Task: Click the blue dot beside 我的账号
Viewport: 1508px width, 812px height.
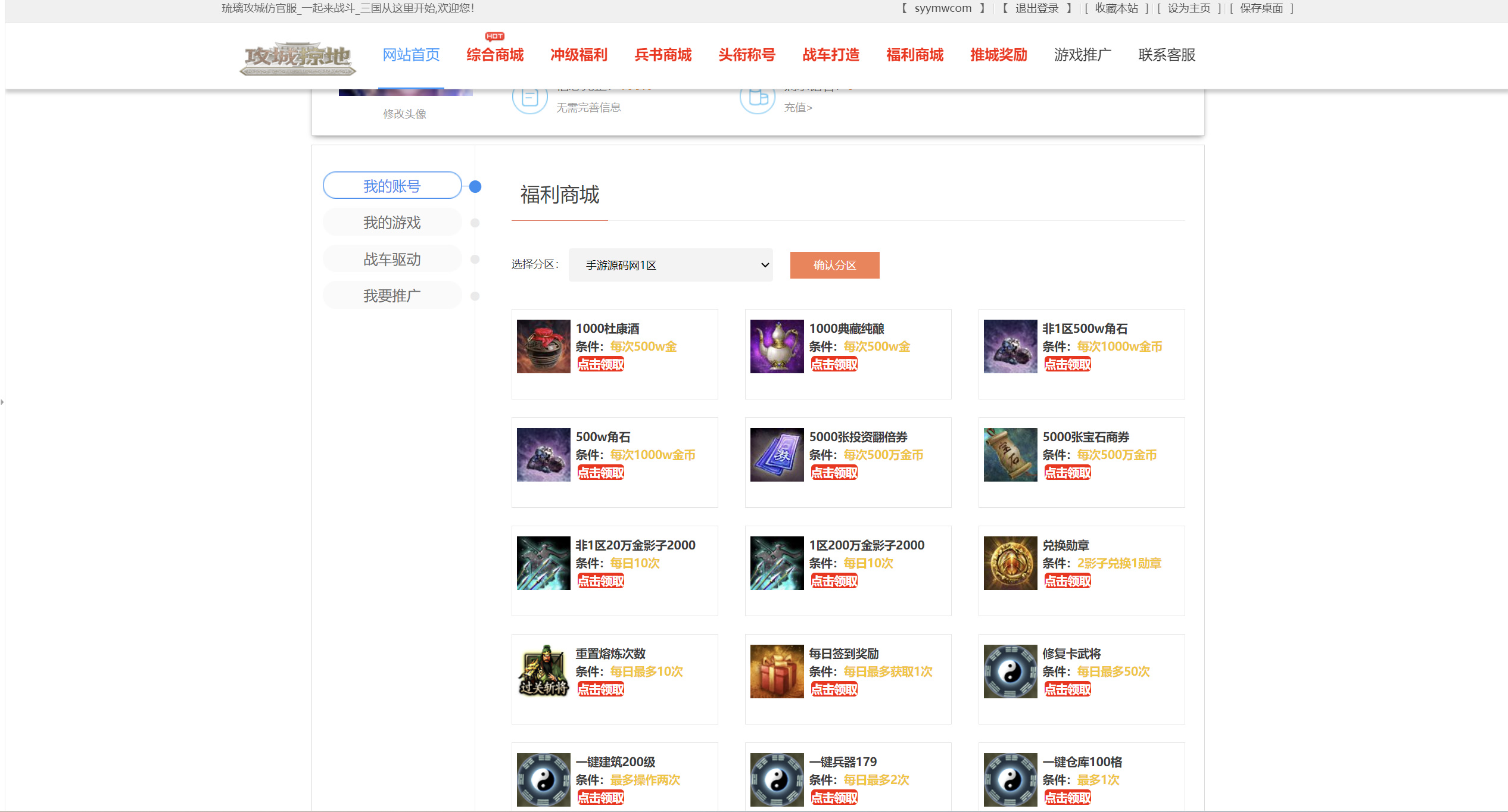Action: click(475, 186)
